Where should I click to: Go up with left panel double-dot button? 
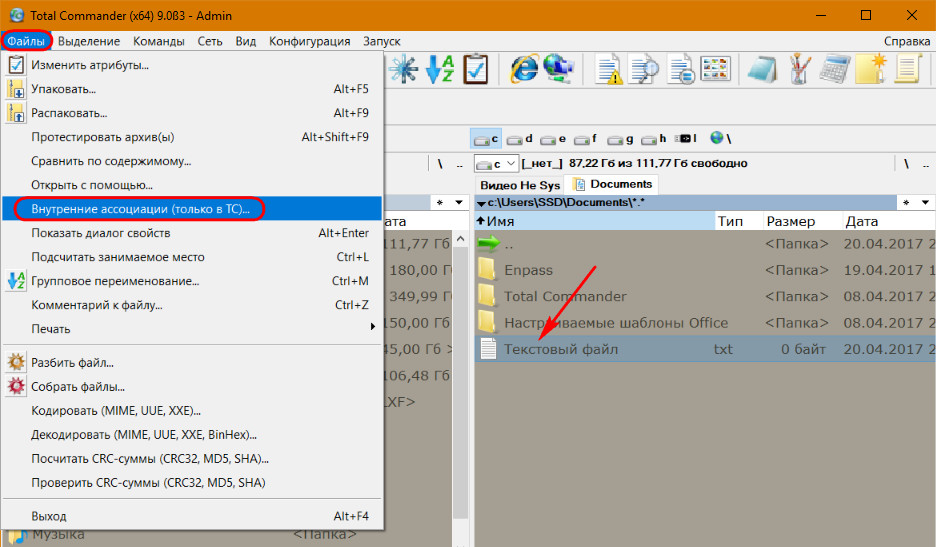point(459,164)
